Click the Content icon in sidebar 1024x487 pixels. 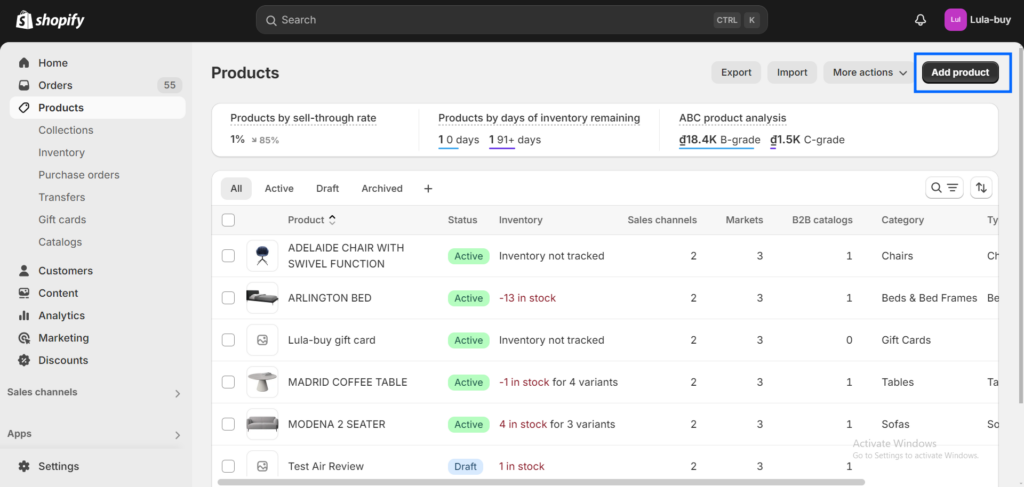(24, 293)
